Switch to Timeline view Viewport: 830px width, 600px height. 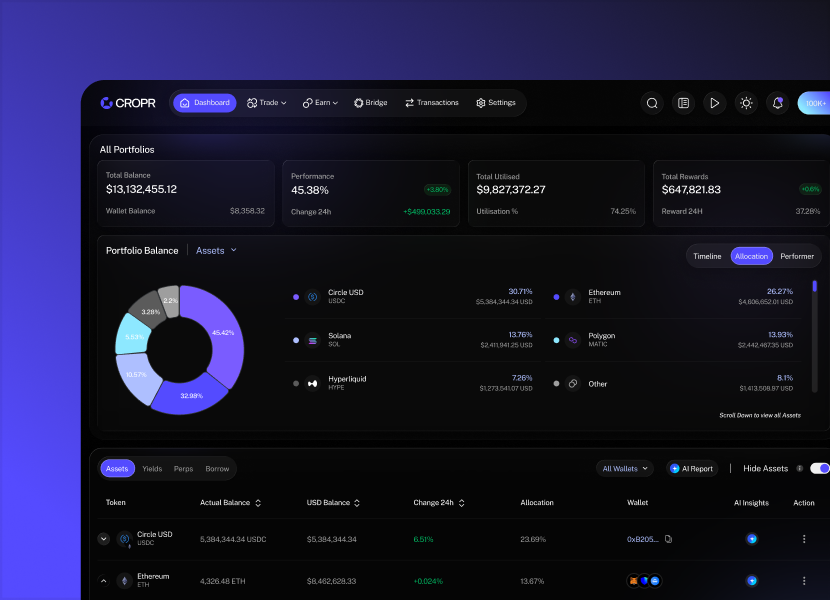coord(707,256)
